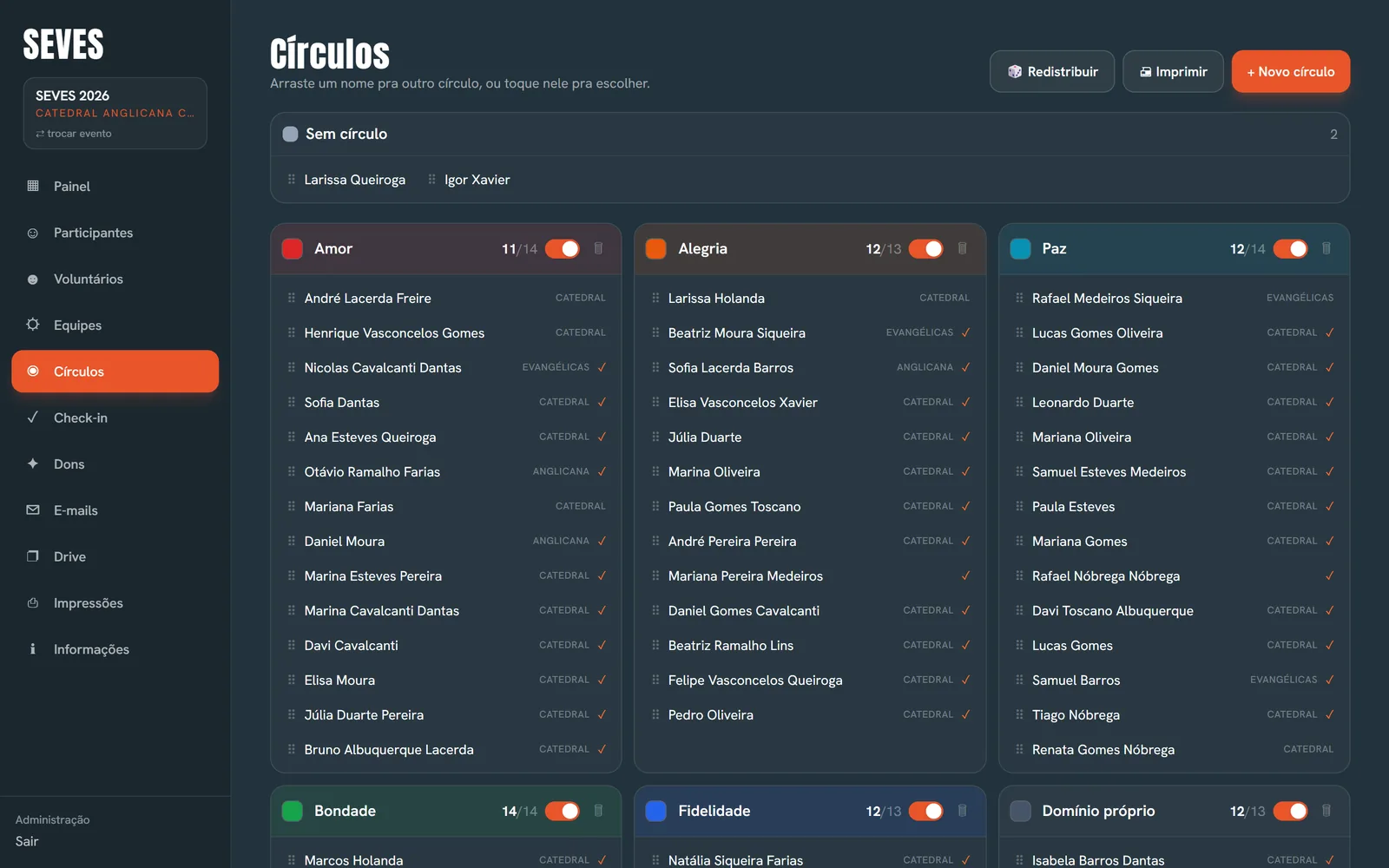The height and width of the screenshot is (868, 1389).
Task: Click the E-mails envelope icon
Action: tap(33, 510)
